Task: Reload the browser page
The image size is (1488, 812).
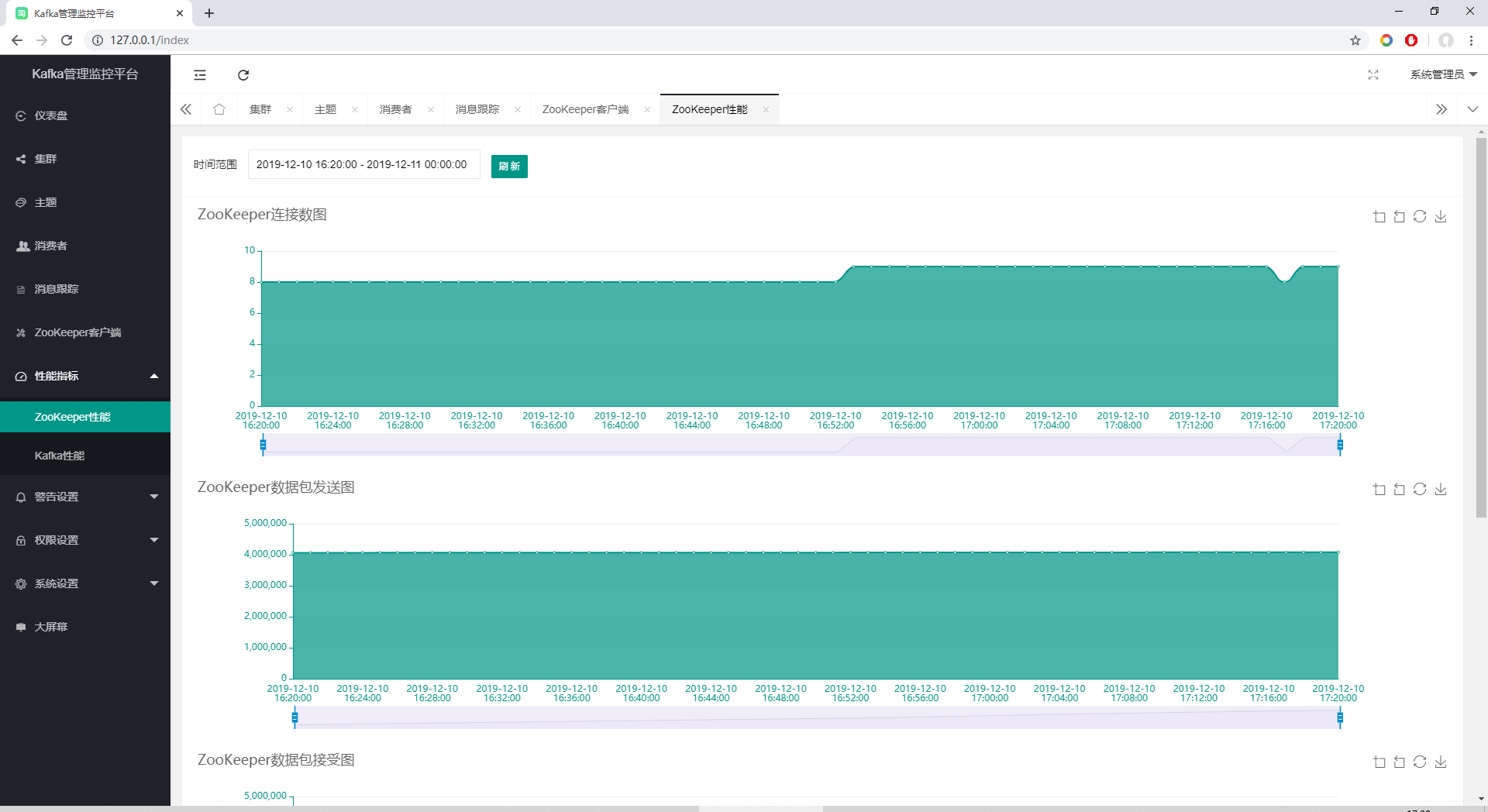Action: click(x=67, y=40)
